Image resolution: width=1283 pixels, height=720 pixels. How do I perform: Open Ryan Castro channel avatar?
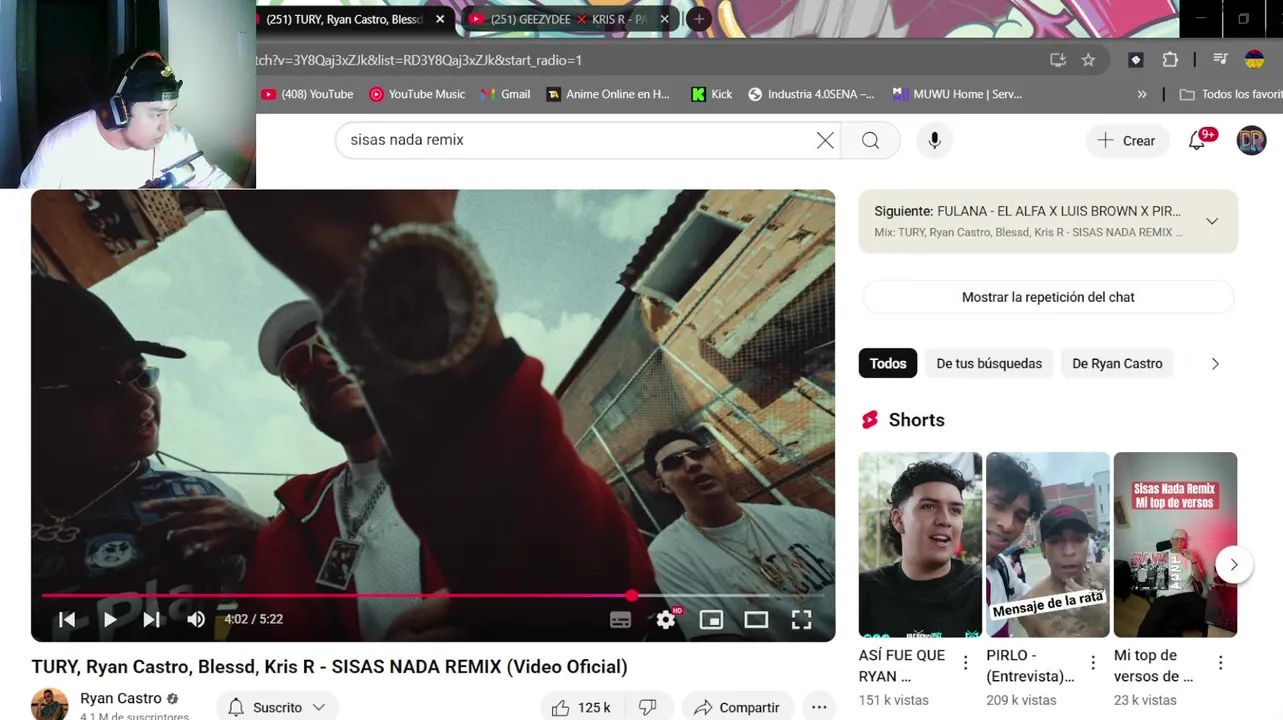49,704
